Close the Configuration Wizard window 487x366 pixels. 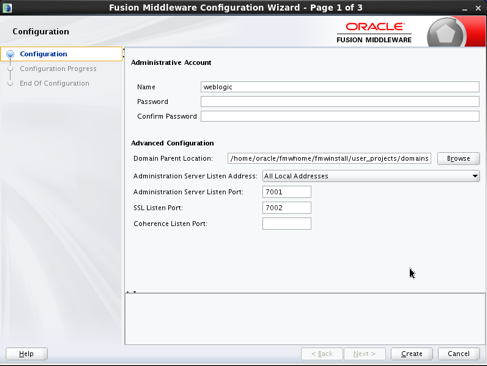pos(478,8)
